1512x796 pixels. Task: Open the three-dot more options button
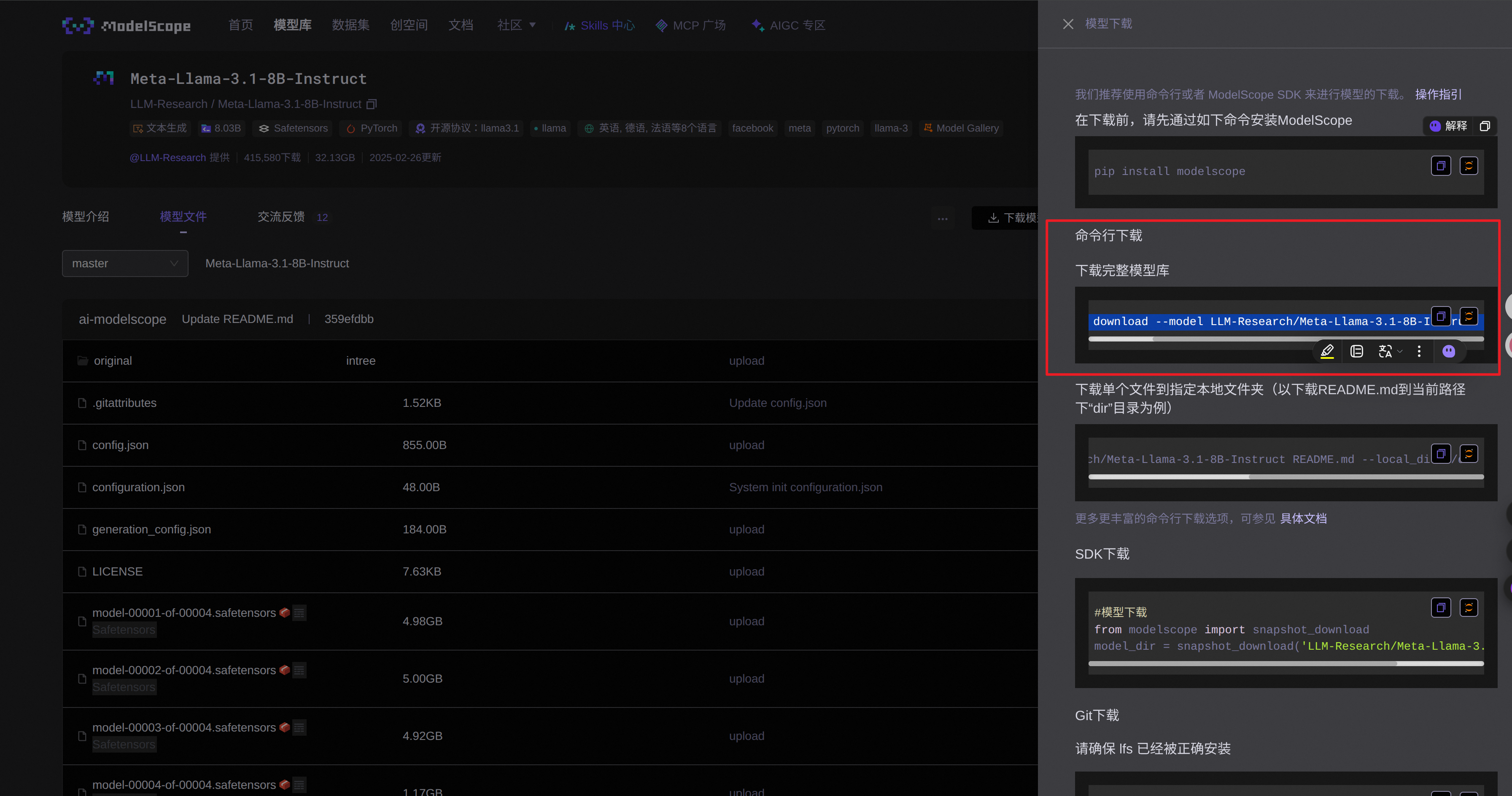(943, 218)
